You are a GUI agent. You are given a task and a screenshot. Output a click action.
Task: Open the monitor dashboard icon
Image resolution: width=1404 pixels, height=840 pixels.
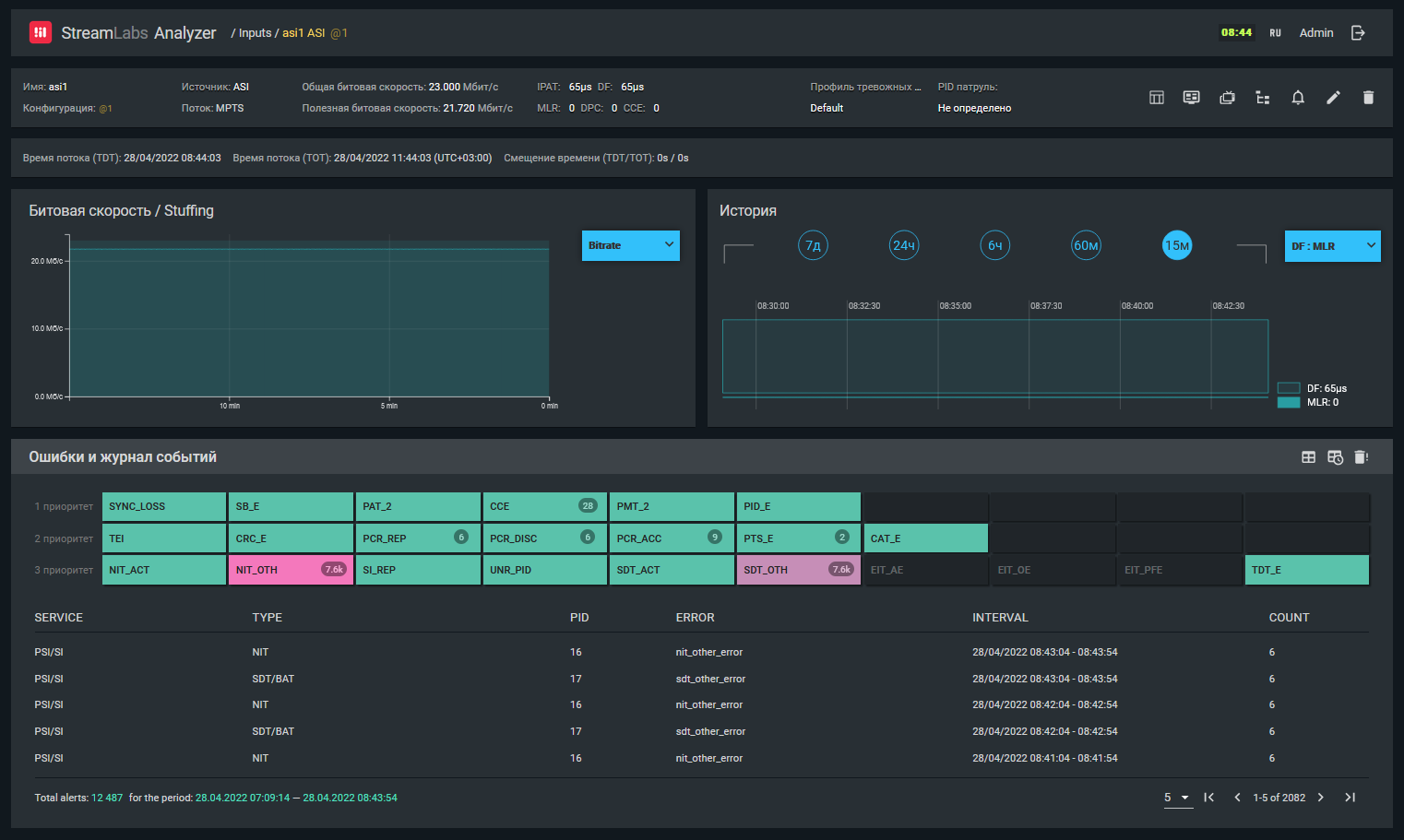(x=1191, y=98)
